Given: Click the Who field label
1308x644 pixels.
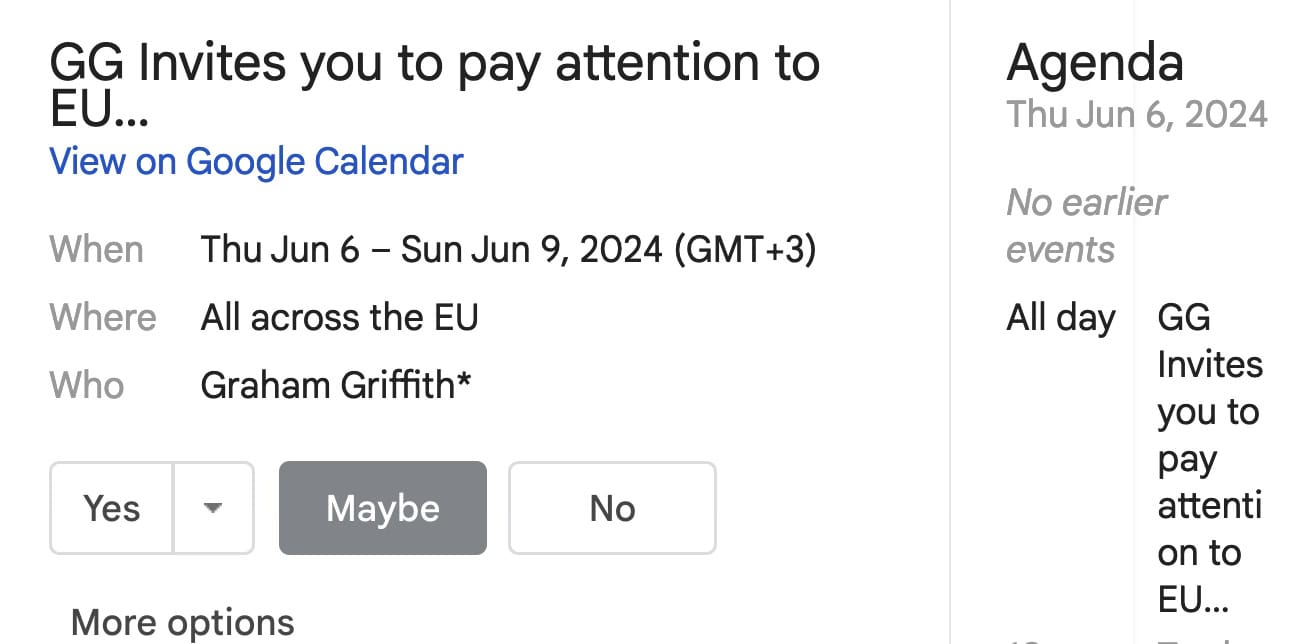Looking at the screenshot, I should 87,385.
